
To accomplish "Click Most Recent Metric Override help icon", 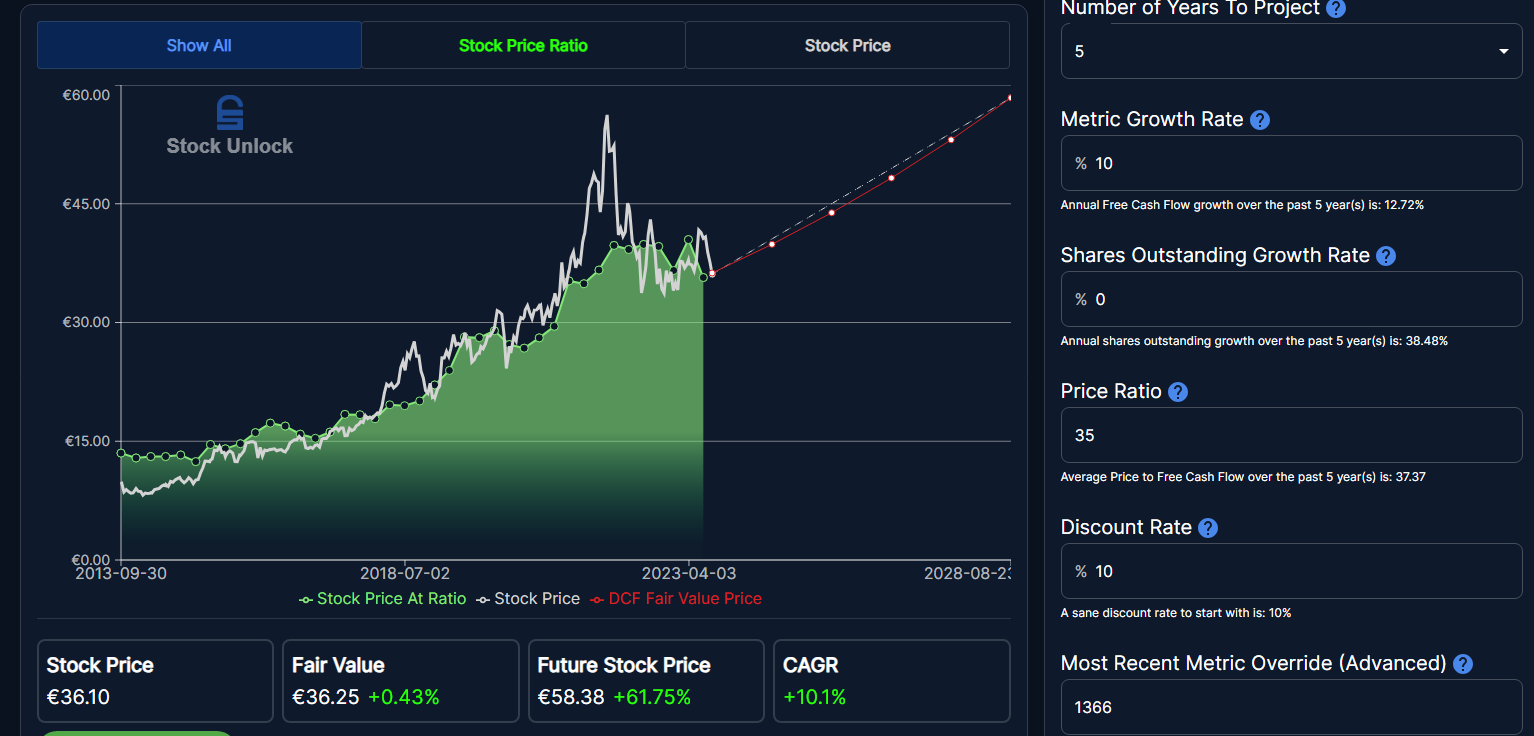I will [x=1463, y=664].
